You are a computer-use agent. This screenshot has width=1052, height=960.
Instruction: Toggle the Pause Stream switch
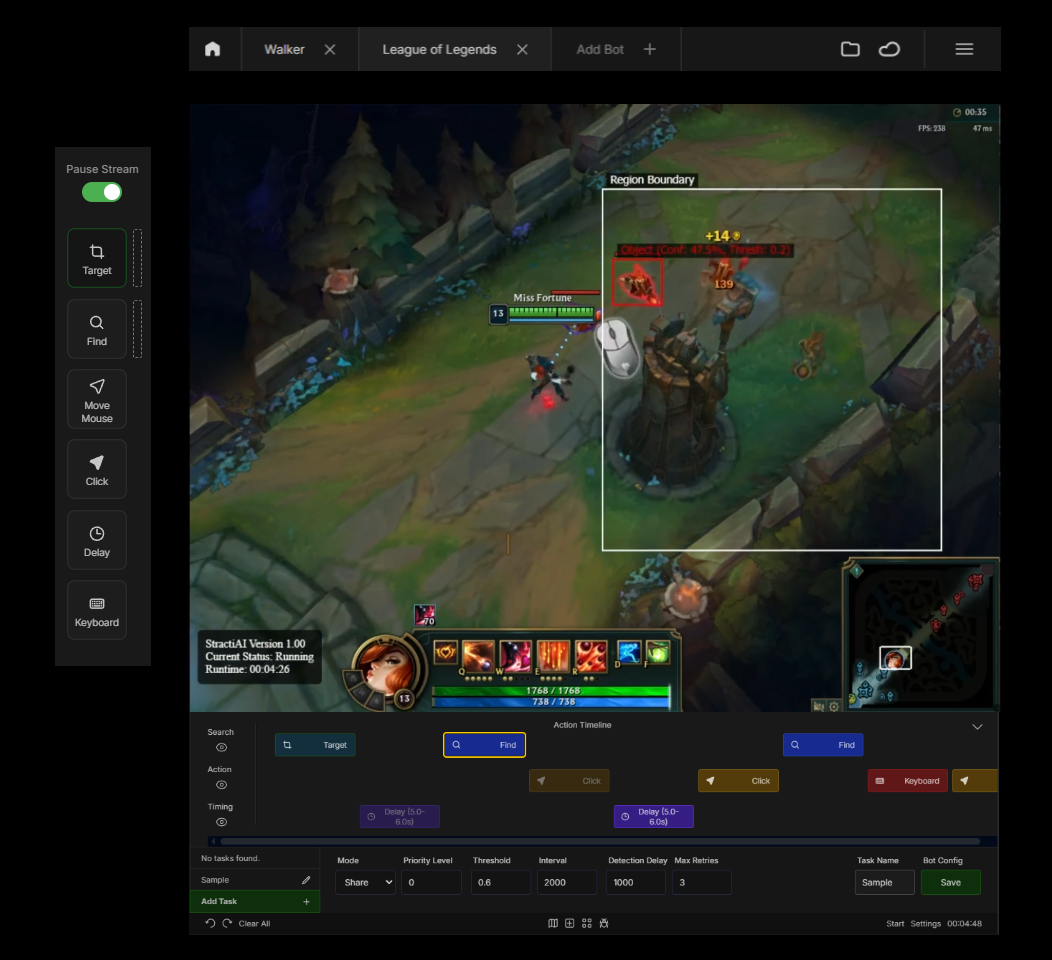click(x=102, y=193)
